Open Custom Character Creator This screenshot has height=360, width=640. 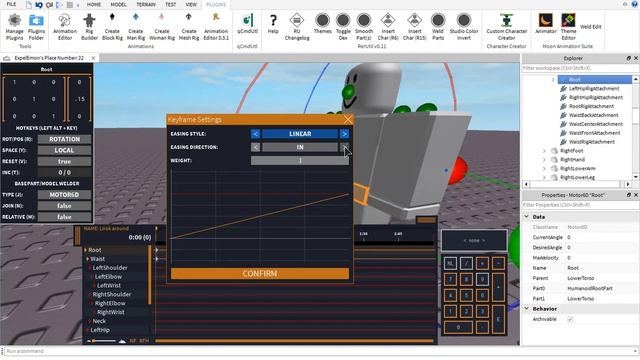[x=507, y=27]
